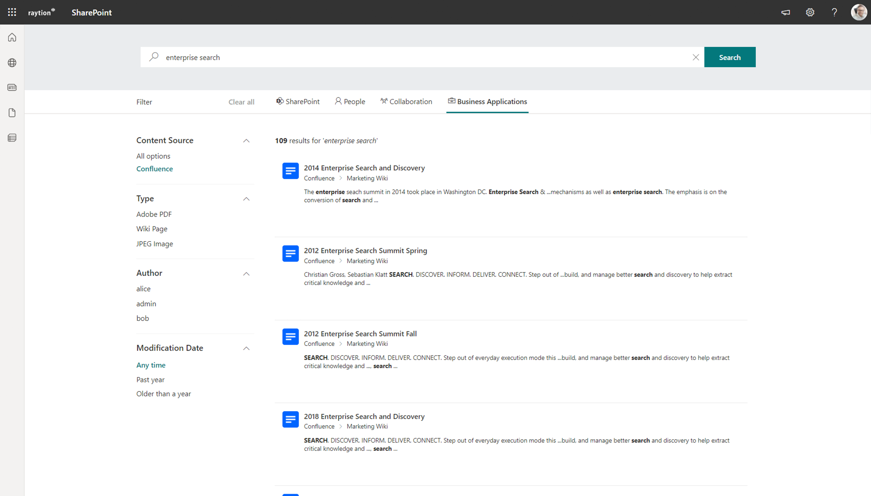This screenshot has height=496, width=871.
Task: Clear the search query with X icon
Action: click(695, 57)
